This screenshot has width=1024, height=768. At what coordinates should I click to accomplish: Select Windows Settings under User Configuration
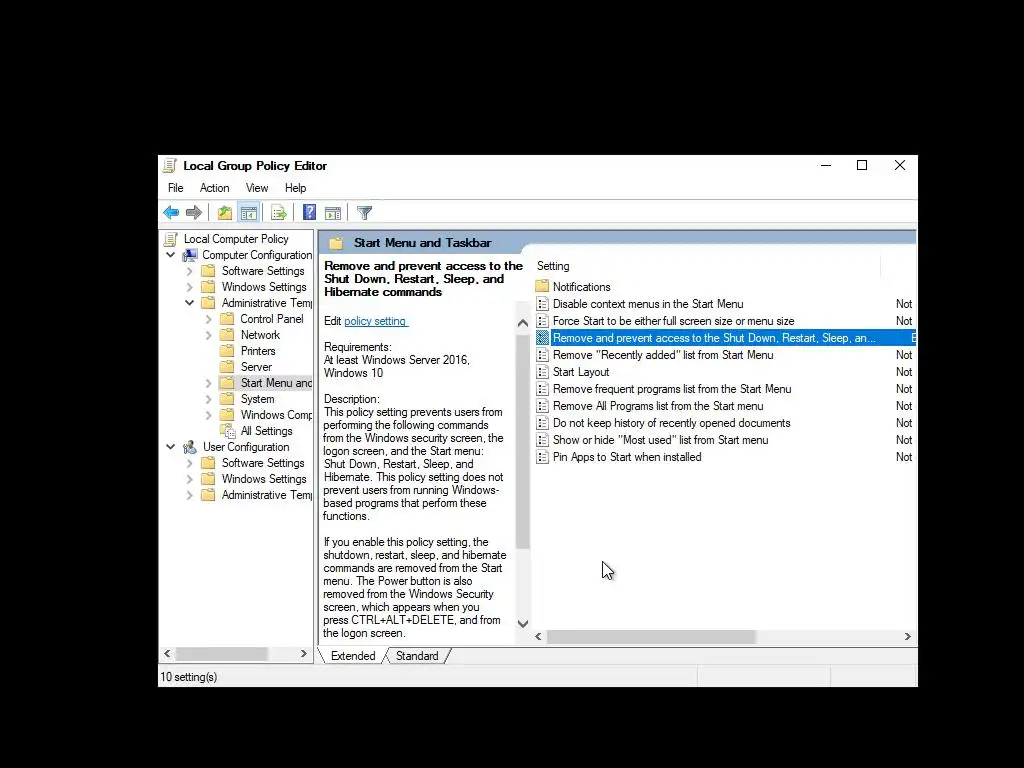coord(264,479)
